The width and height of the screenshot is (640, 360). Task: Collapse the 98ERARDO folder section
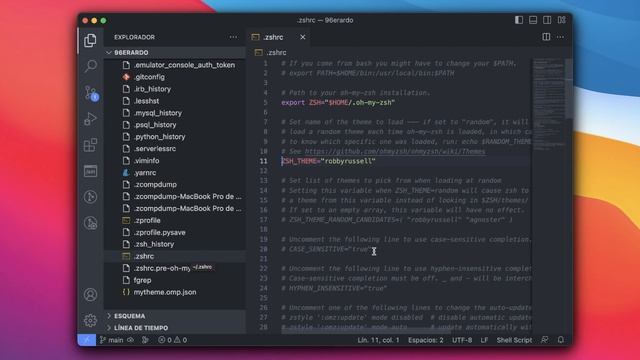click(x=175, y=53)
